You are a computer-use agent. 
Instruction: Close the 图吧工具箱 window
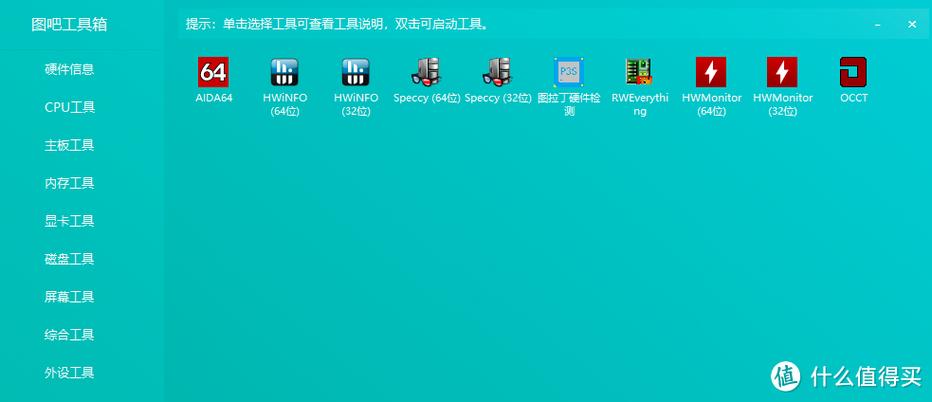(912, 24)
